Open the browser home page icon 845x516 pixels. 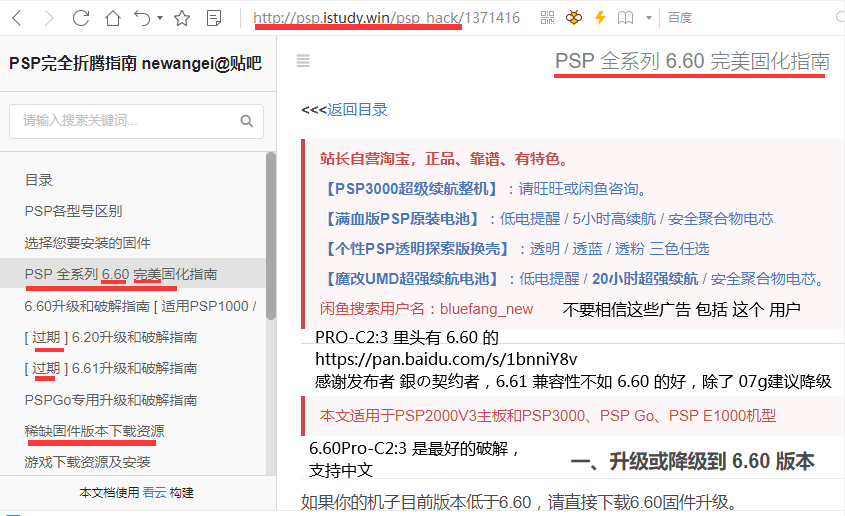point(113,18)
